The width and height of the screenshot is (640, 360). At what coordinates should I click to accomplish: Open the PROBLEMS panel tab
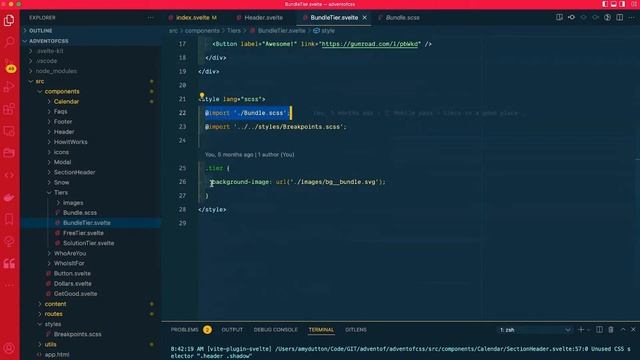(191, 330)
